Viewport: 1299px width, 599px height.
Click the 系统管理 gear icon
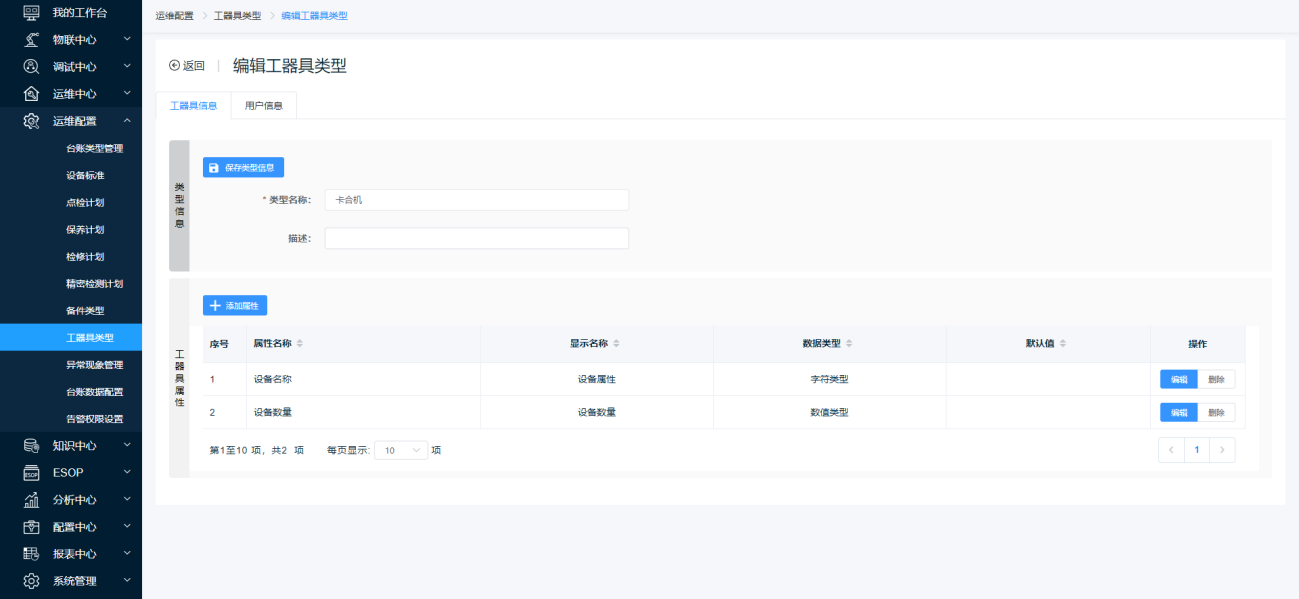(31, 580)
